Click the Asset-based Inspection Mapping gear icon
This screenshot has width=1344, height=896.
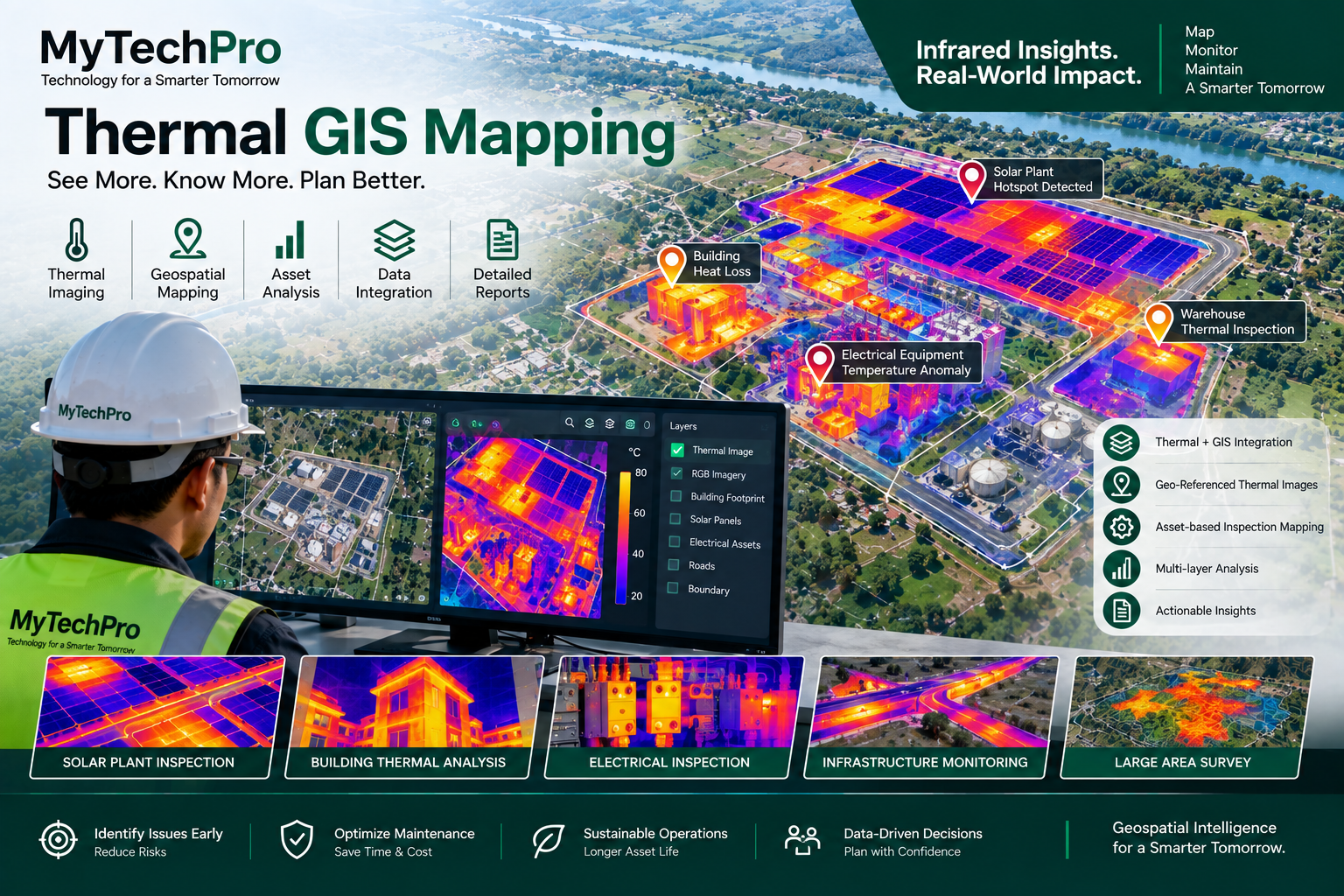[x=1122, y=527]
